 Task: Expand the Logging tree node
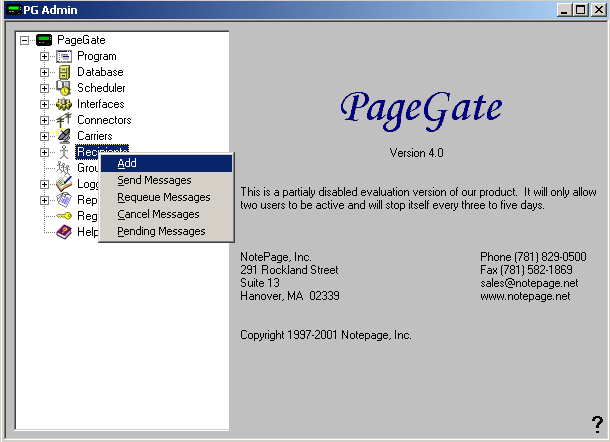pos(44,184)
